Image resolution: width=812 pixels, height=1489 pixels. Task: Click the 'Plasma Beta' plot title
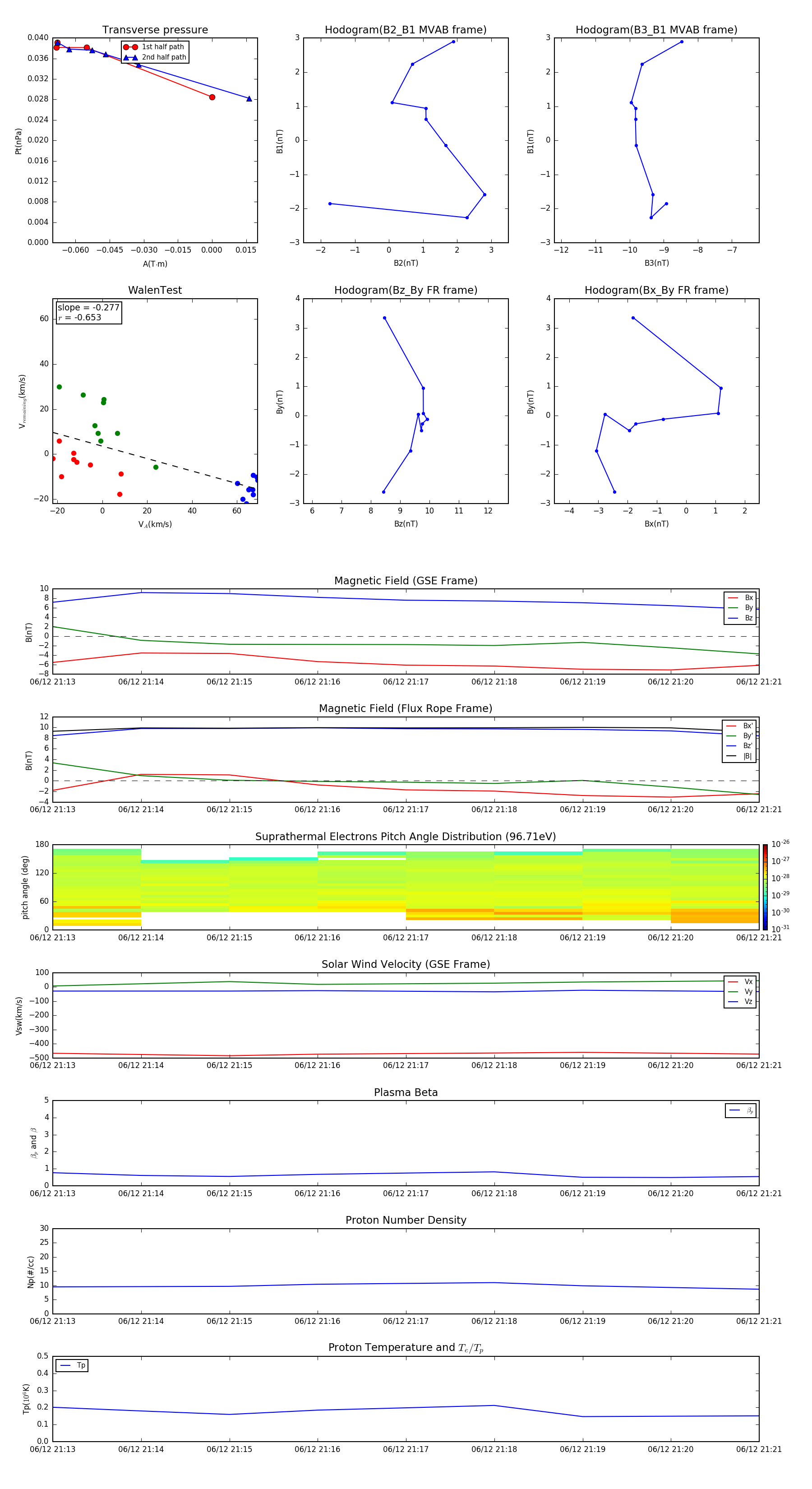tap(406, 1093)
